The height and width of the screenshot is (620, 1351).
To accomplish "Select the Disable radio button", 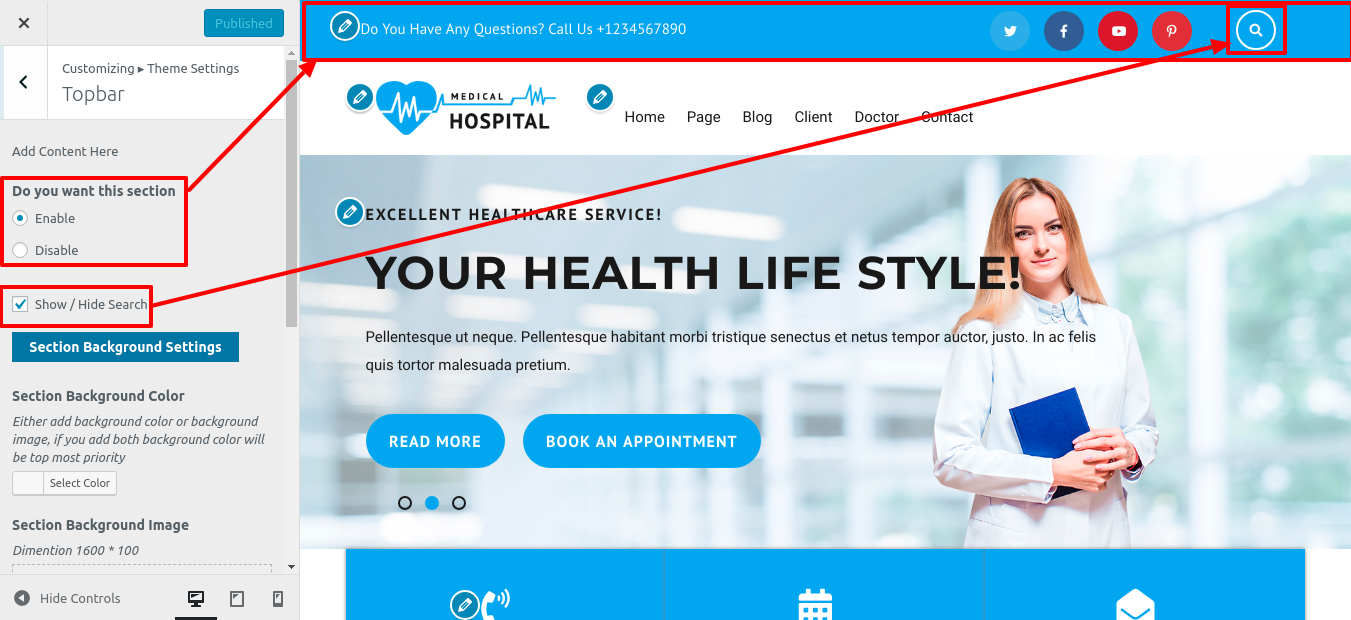I will (x=20, y=250).
